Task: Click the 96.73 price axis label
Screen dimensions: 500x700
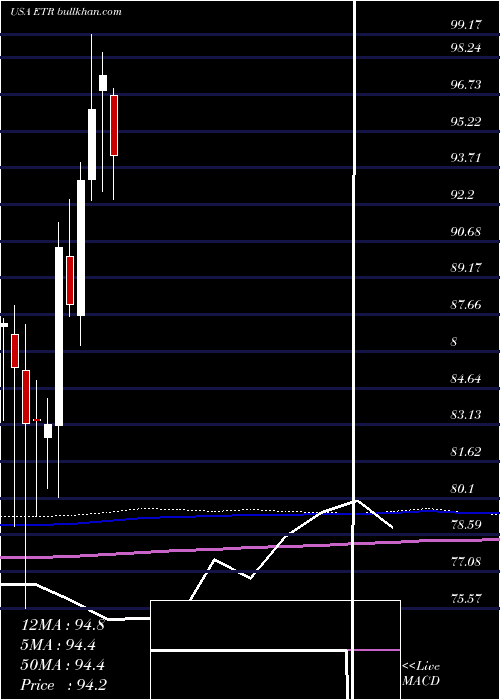Action: click(x=466, y=85)
